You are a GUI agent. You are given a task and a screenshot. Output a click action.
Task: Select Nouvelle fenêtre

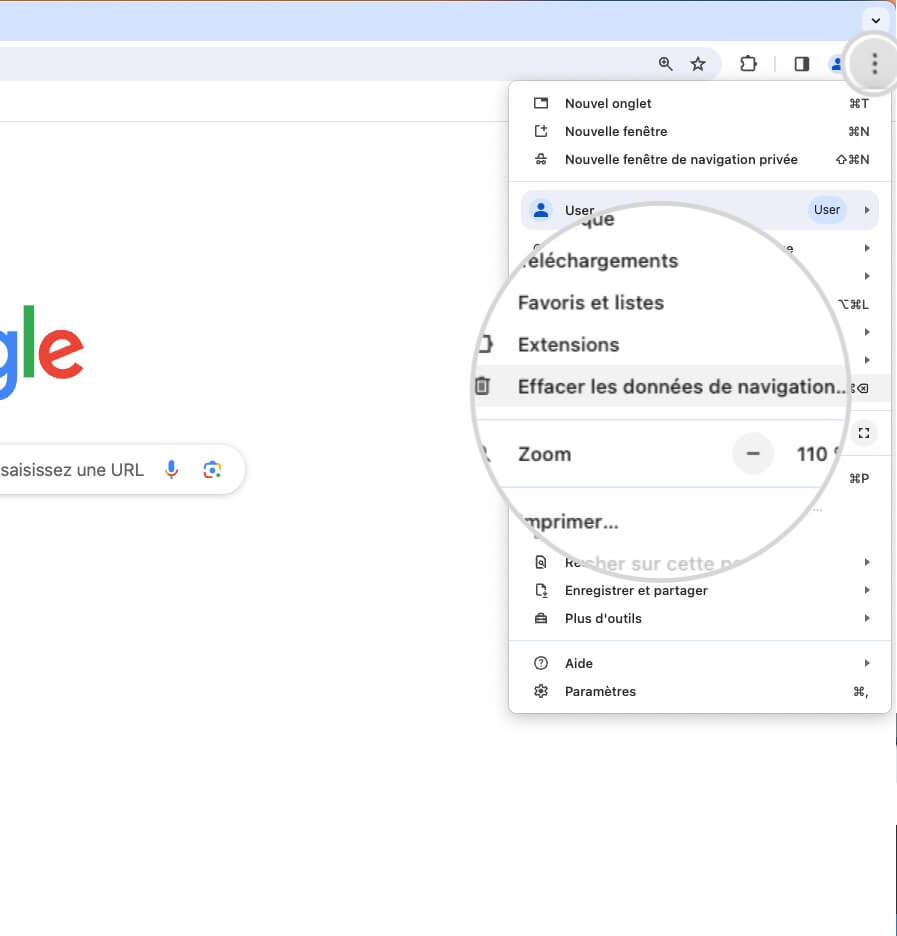[x=700, y=131]
